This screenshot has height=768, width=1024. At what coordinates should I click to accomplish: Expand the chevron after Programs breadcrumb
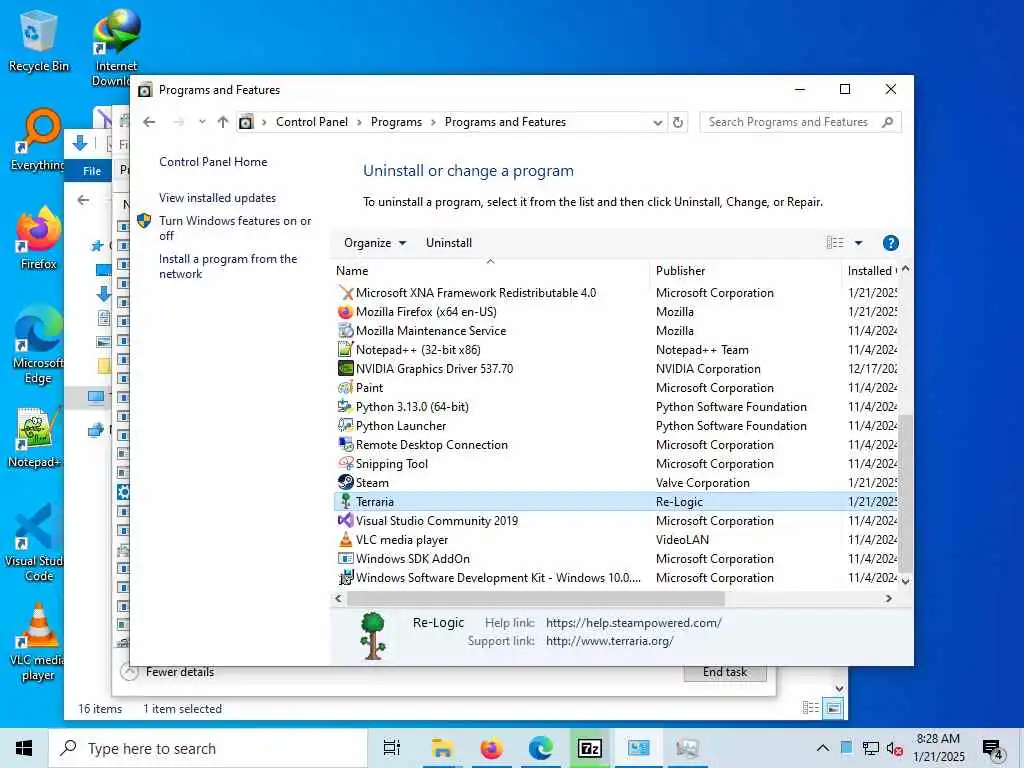click(x=433, y=122)
